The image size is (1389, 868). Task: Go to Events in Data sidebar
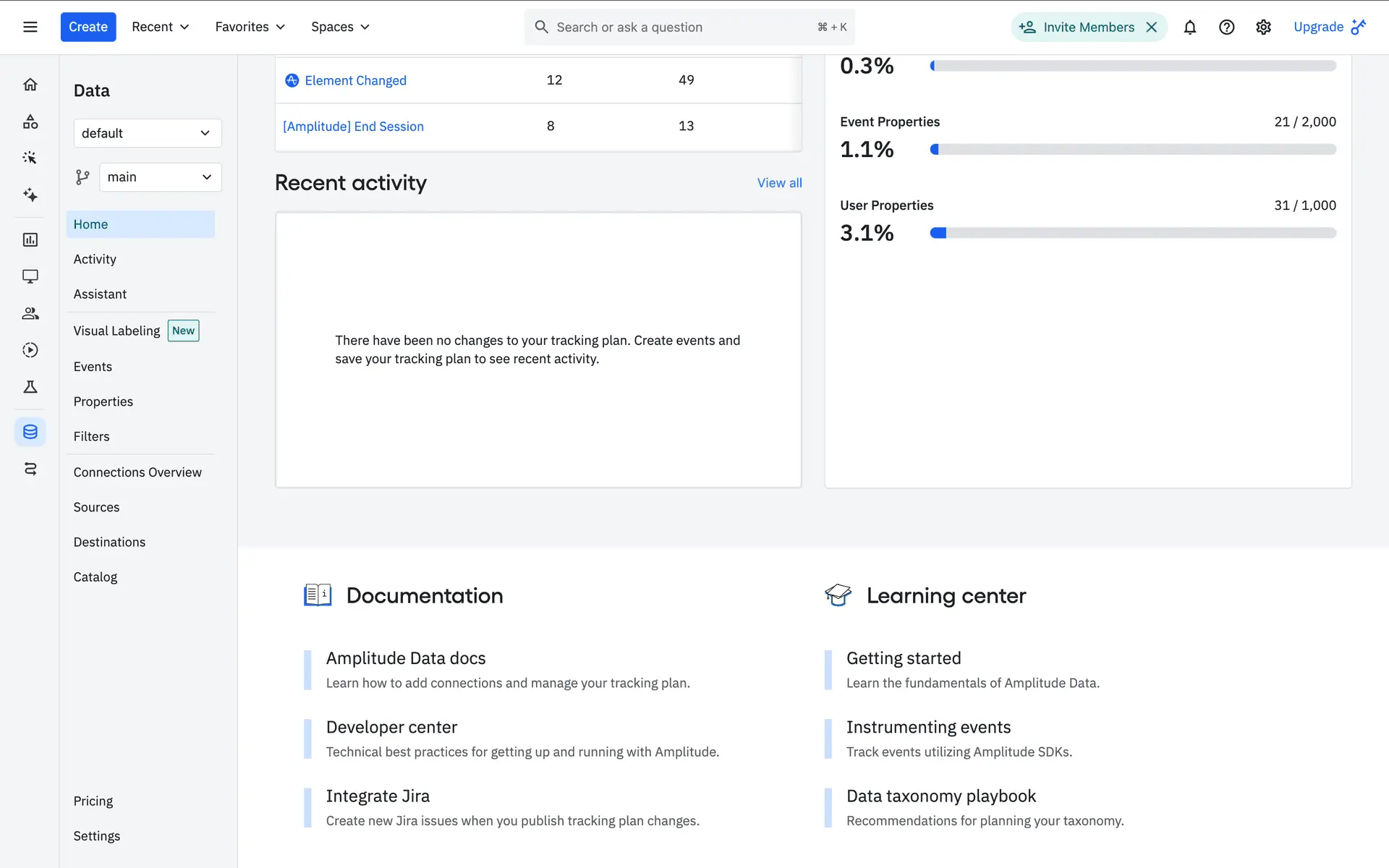pos(93,367)
